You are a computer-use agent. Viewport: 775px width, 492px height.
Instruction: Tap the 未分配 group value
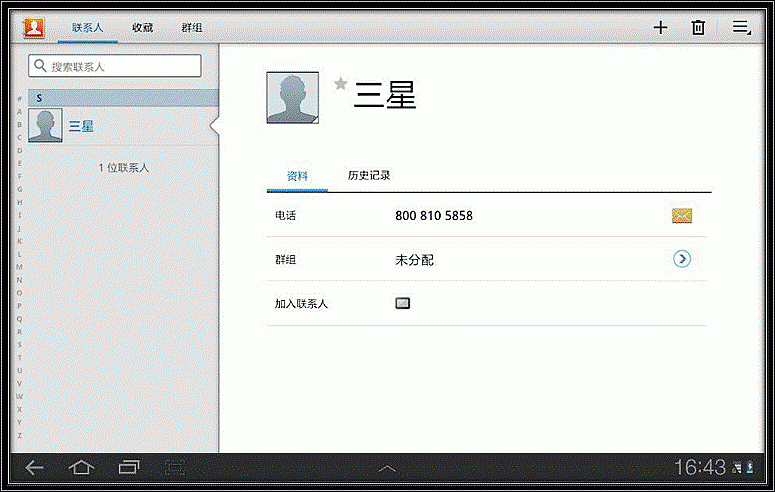pyautogui.click(x=414, y=260)
